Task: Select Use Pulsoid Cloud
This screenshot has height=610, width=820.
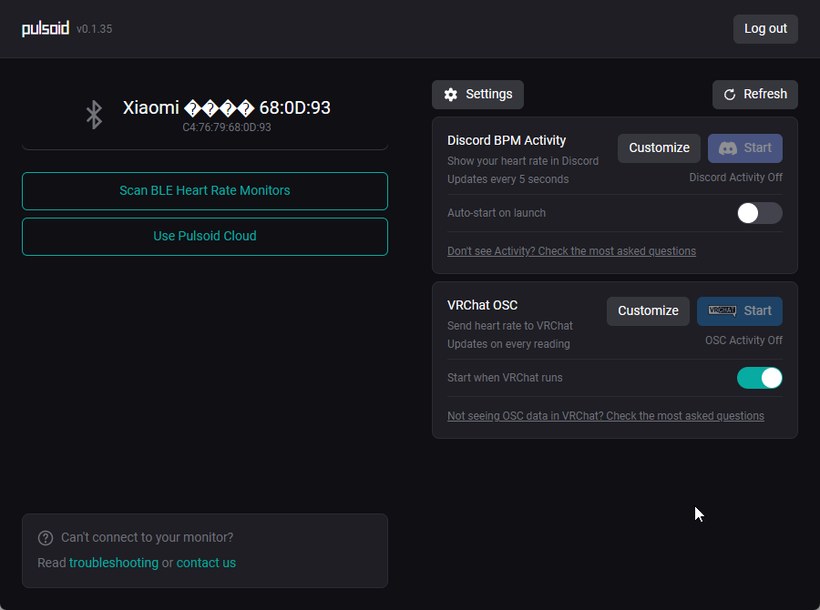Action: (204, 236)
